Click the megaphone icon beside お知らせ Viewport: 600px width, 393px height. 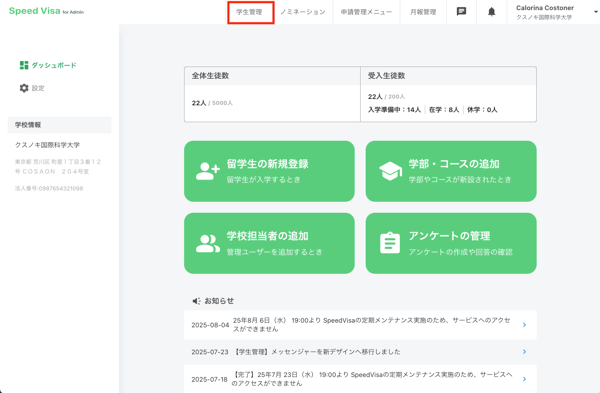click(x=196, y=301)
